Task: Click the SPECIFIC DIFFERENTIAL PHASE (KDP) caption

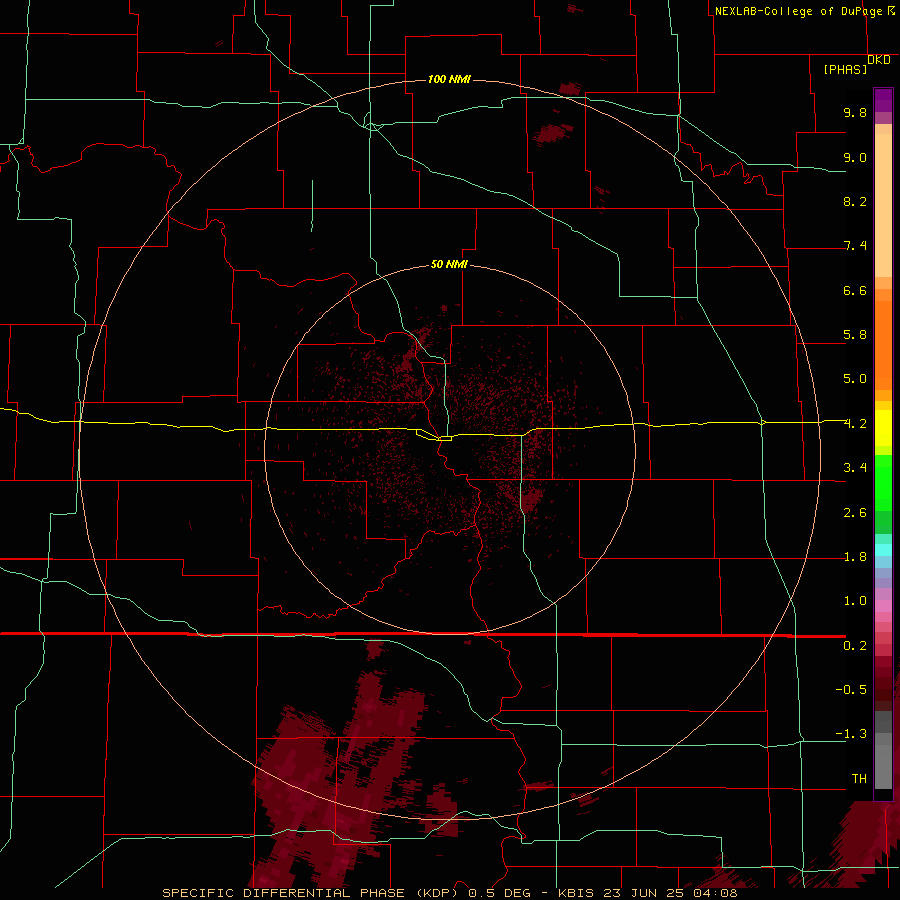Action: pyautogui.click(x=312, y=893)
